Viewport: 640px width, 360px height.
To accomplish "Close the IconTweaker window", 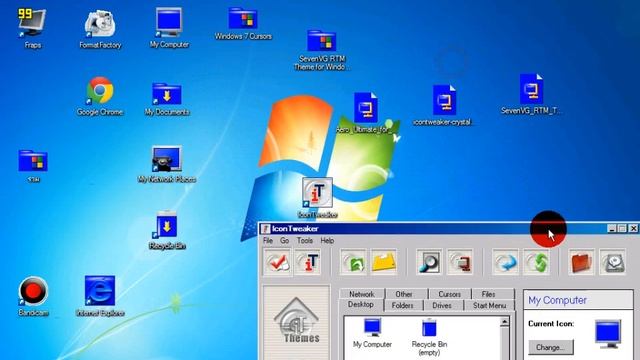I will pyautogui.click(x=633, y=229).
